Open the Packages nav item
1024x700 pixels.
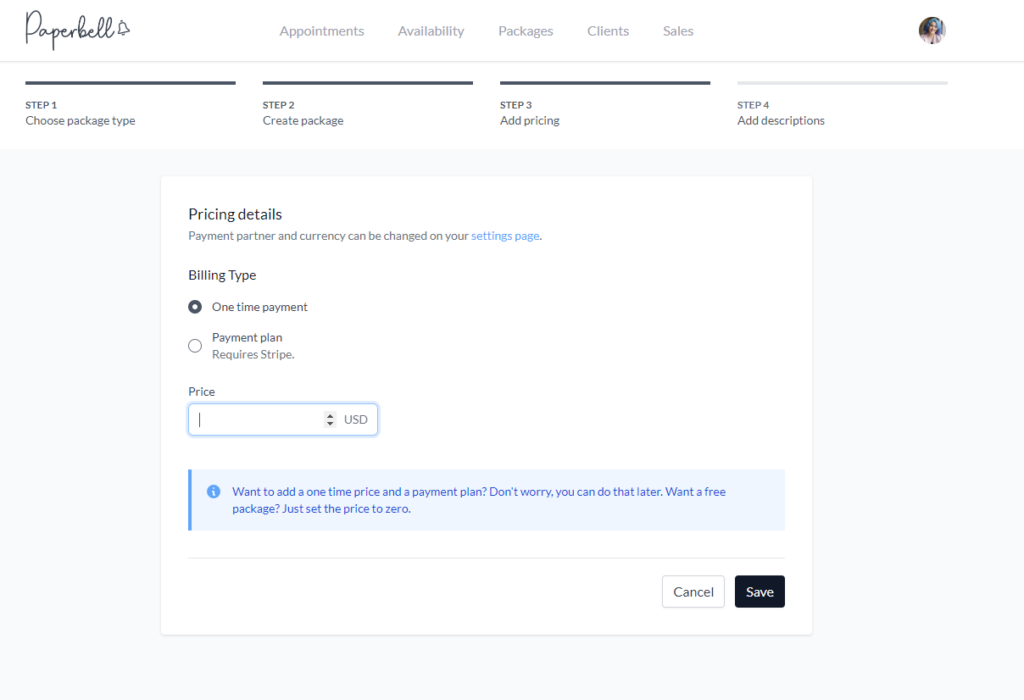526,31
